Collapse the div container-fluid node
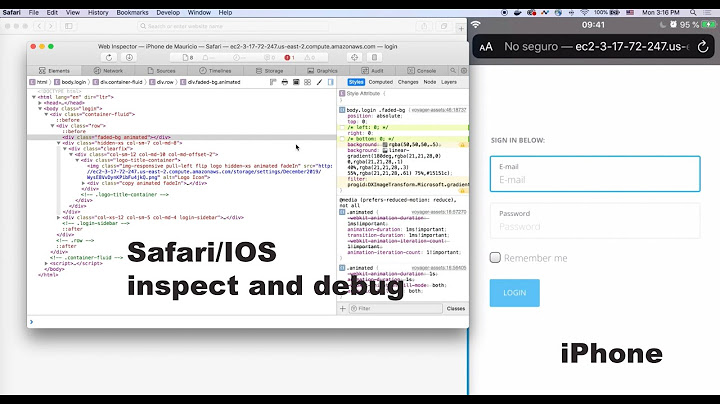 point(46,114)
